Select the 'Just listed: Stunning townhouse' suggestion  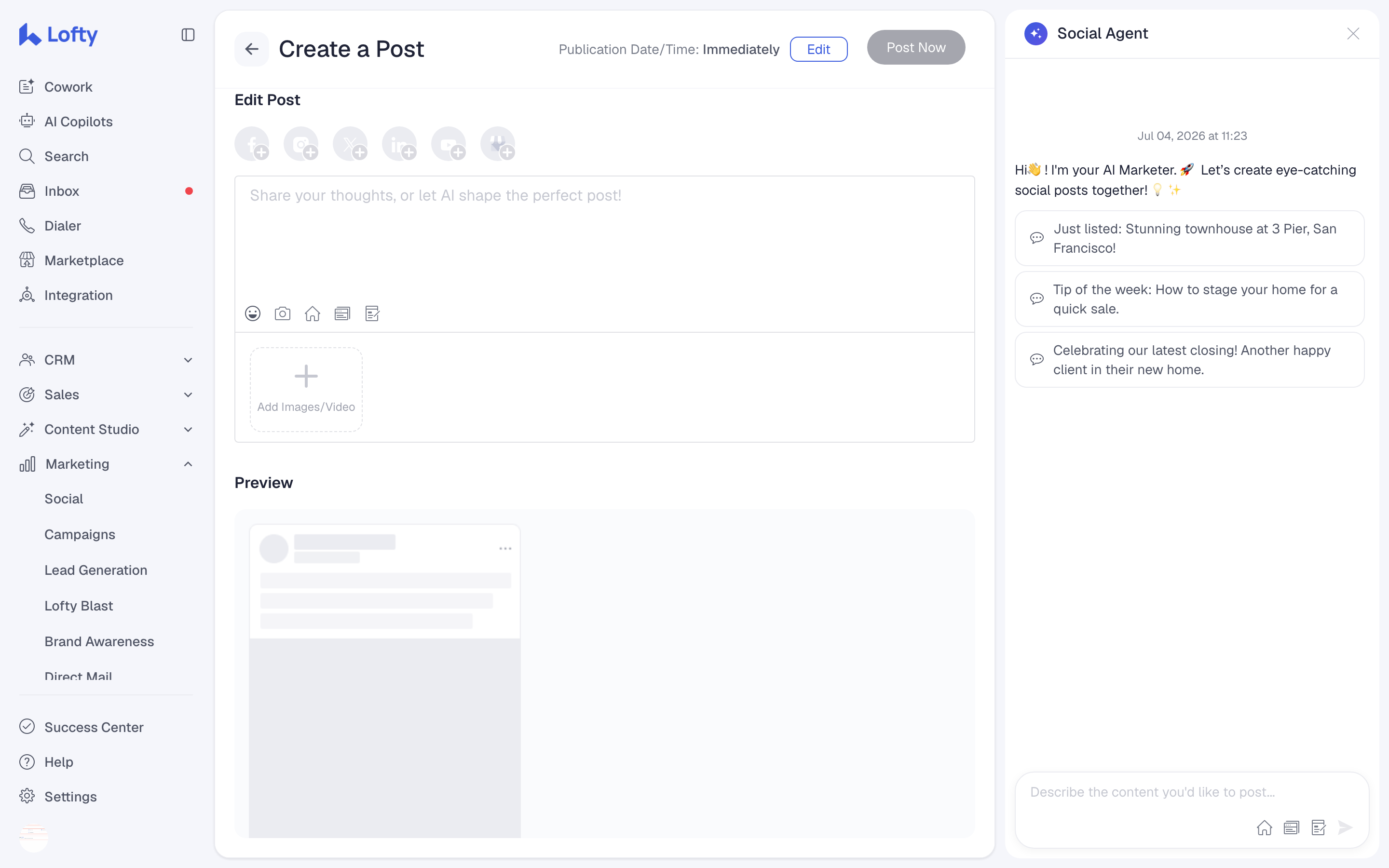coord(1189,238)
